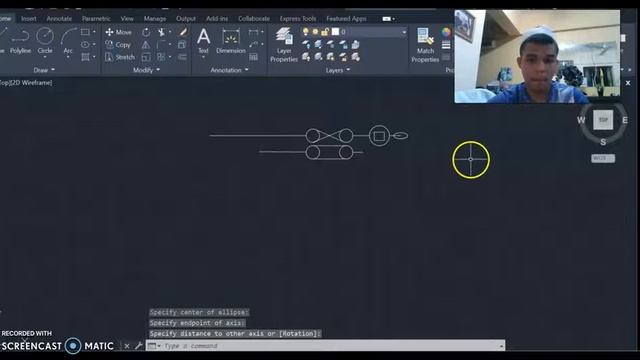Toggle current layer lock padlock icon
This screenshot has height=360, width=640.
pos(325,31)
